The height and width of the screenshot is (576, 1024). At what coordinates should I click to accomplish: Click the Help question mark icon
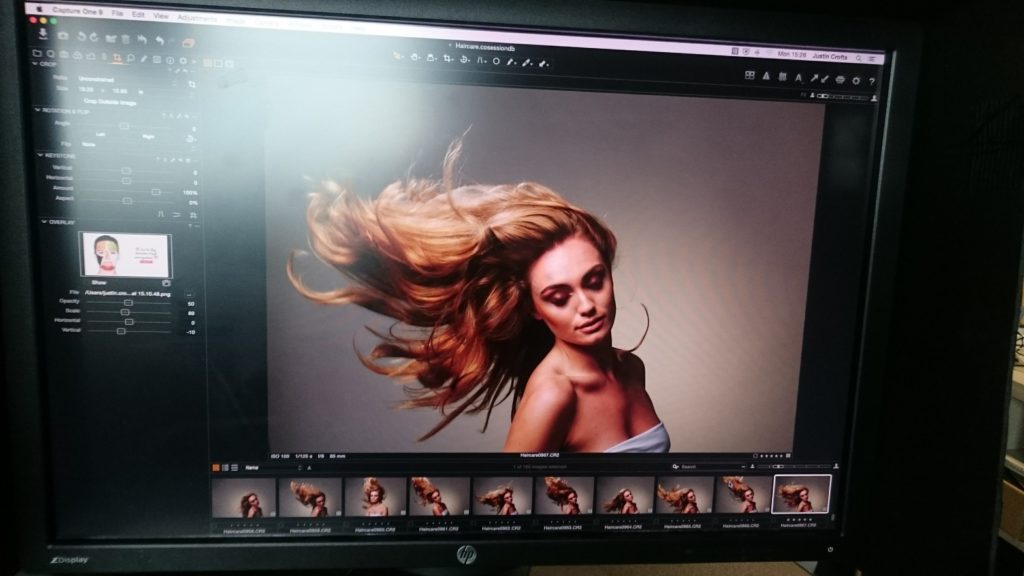click(x=872, y=80)
